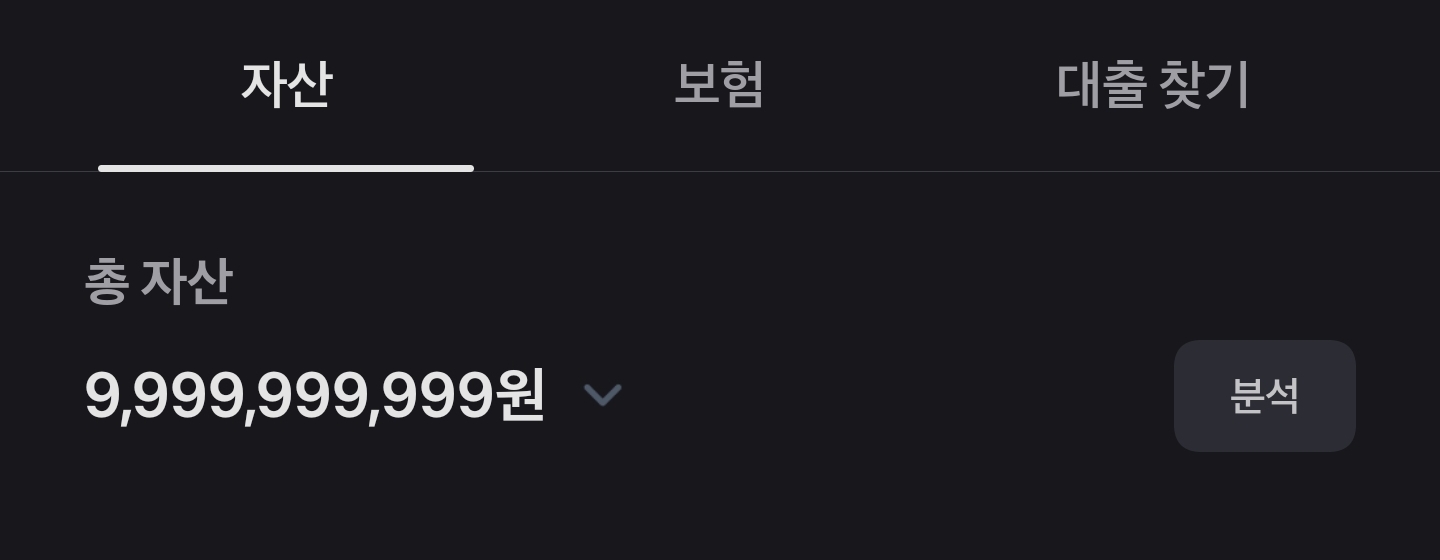Go to insurance section labeled 보험
1440x560 pixels.
(x=719, y=85)
